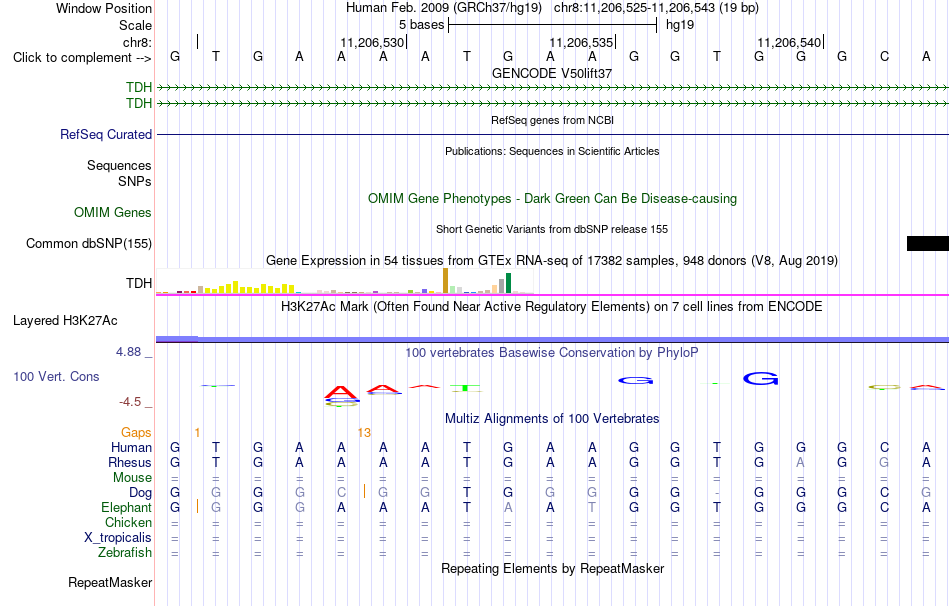Image resolution: width=950 pixels, height=606 pixels.
Task: Click the Layered H3K27Ac label
Action: click(x=65, y=321)
